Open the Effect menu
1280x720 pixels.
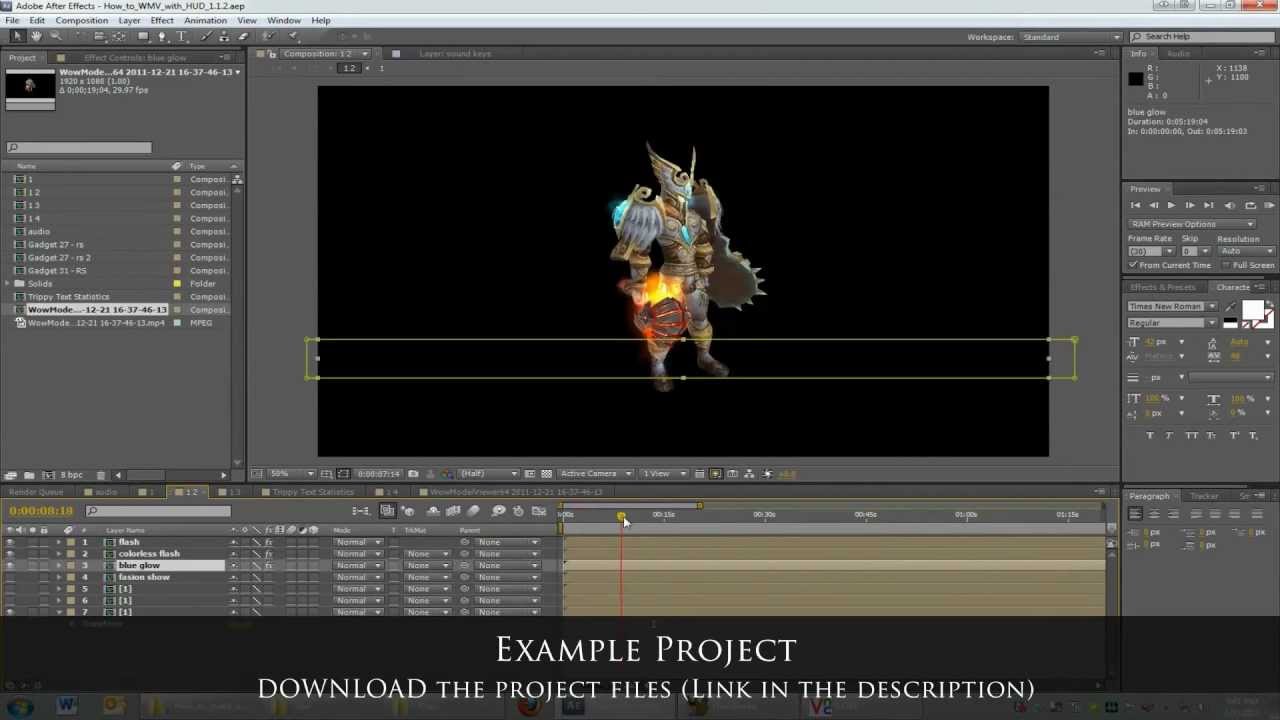coord(162,20)
